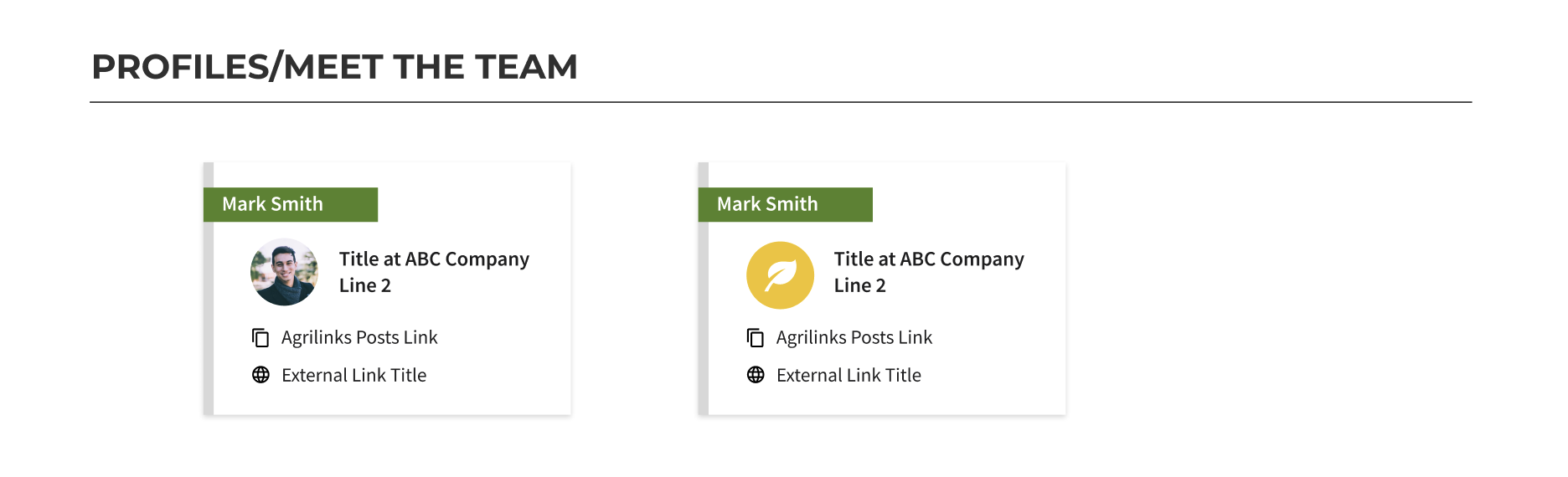Click the globe icon in the leaf-avatar card
The width and height of the screenshot is (1568, 477).
756,375
